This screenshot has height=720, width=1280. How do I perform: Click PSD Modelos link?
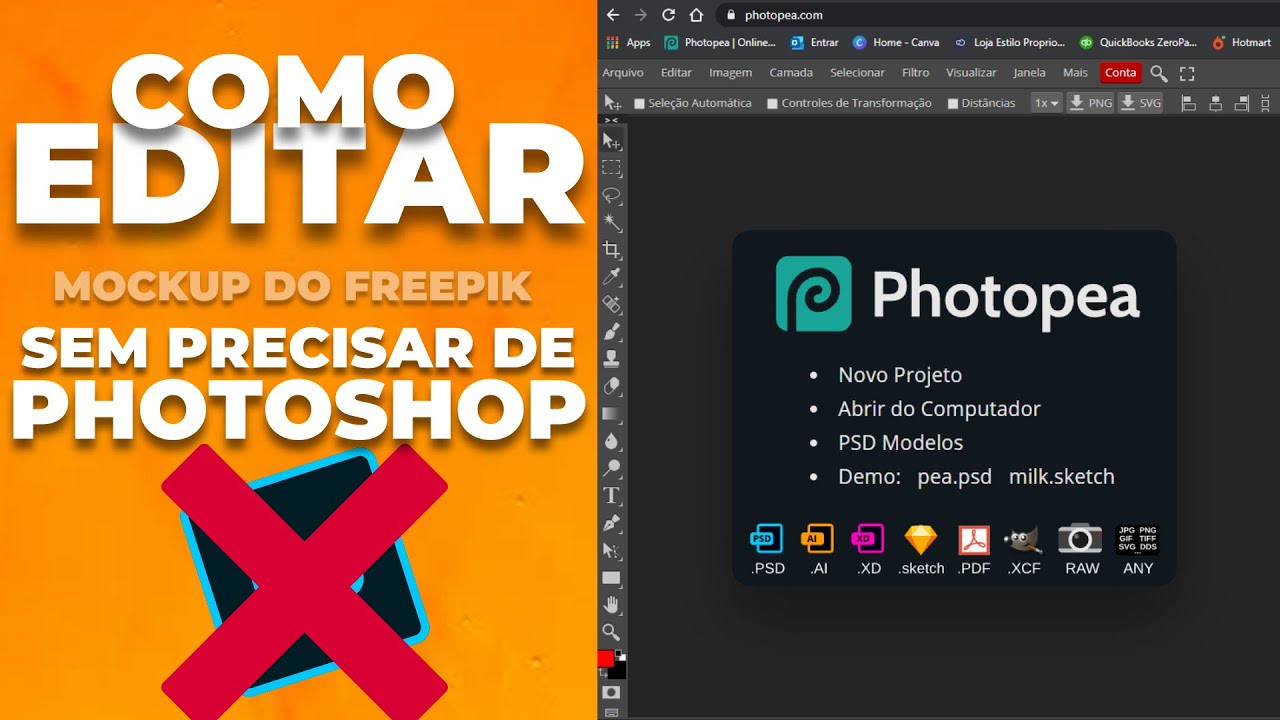[901, 443]
